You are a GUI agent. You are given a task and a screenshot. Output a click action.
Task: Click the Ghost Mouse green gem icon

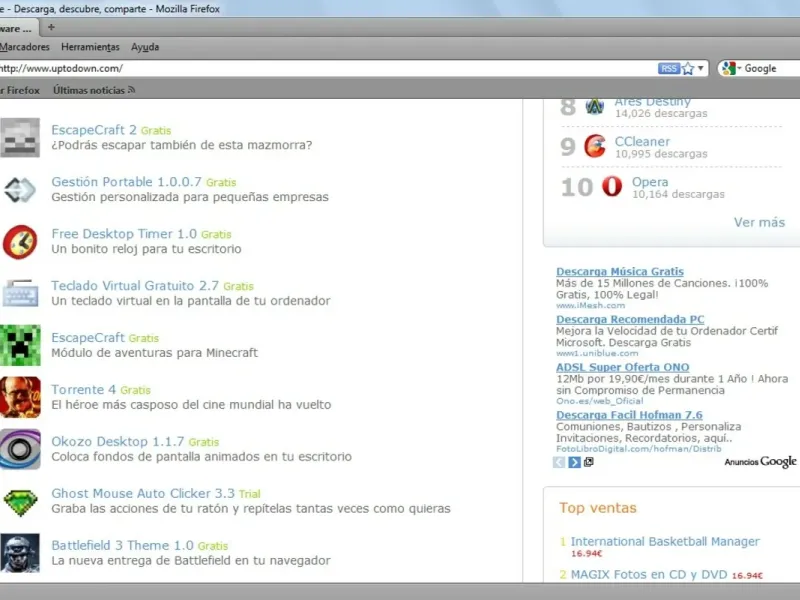coord(20,502)
